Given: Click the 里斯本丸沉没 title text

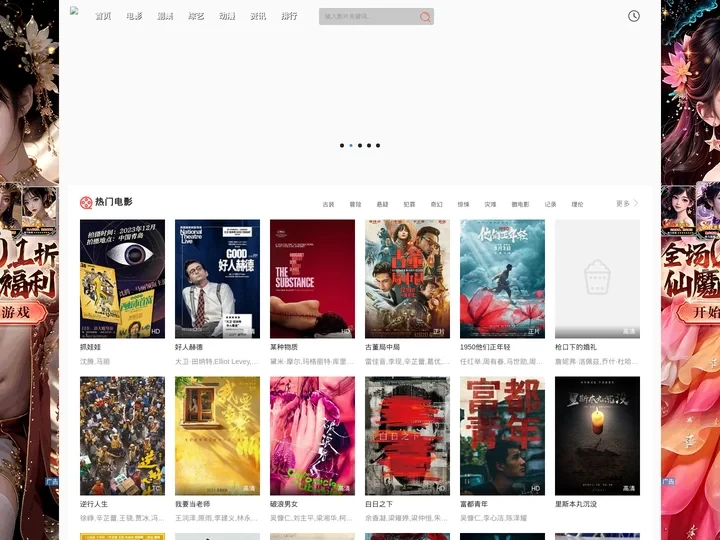Looking at the screenshot, I should tap(576, 504).
